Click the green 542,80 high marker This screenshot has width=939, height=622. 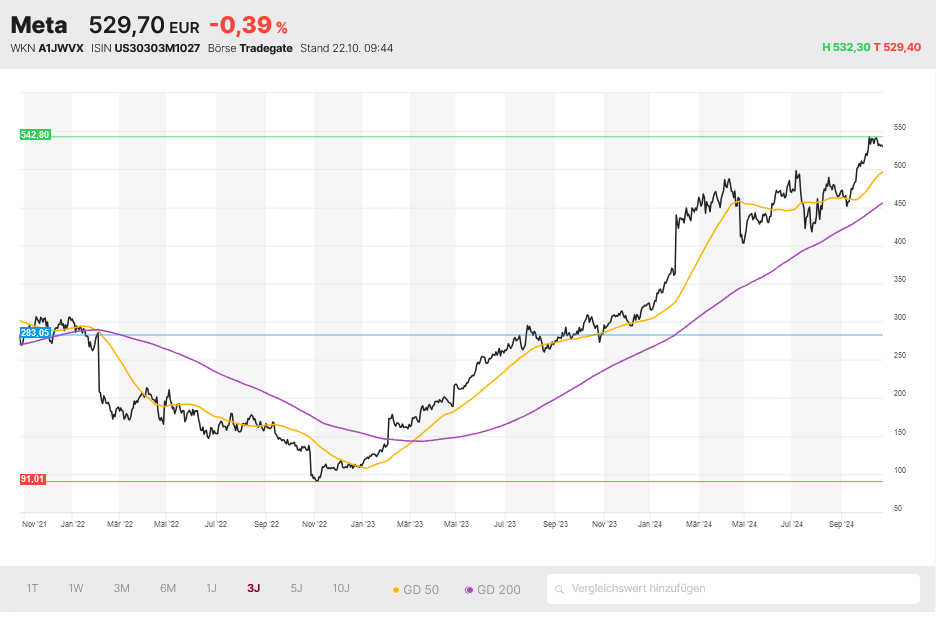[35, 135]
